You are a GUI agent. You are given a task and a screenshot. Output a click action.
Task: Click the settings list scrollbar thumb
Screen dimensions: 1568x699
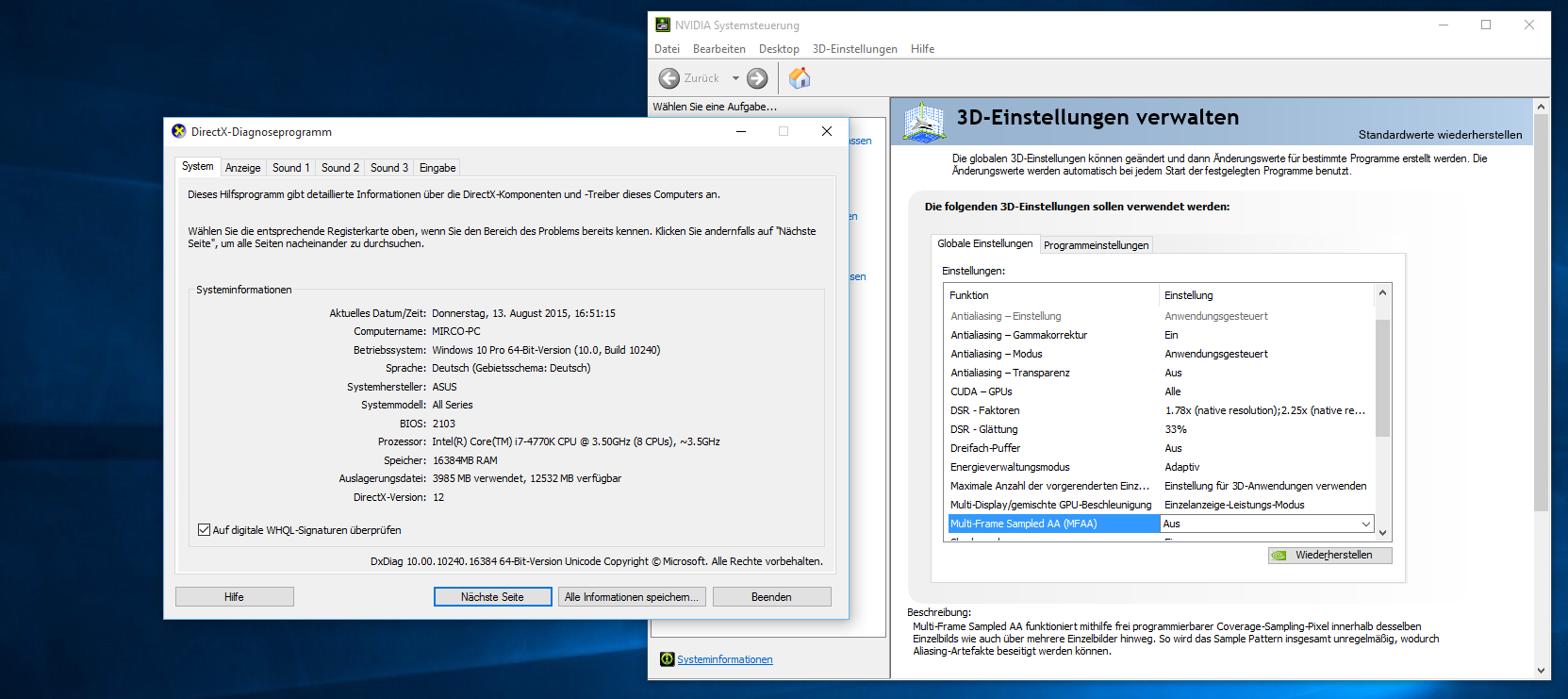[x=1382, y=377]
